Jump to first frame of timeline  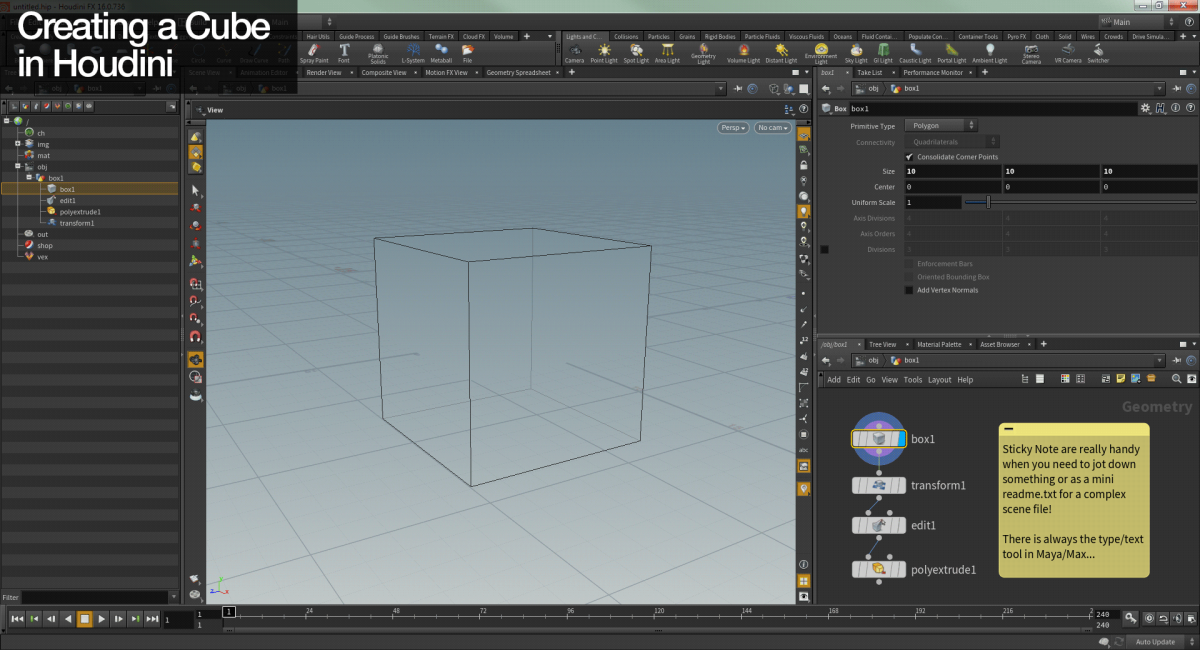[x=17, y=619]
